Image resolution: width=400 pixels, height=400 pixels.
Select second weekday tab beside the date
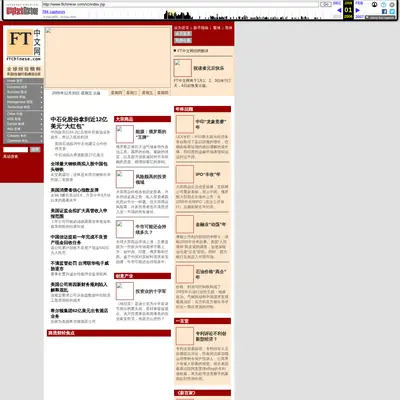(x=132, y=93)
